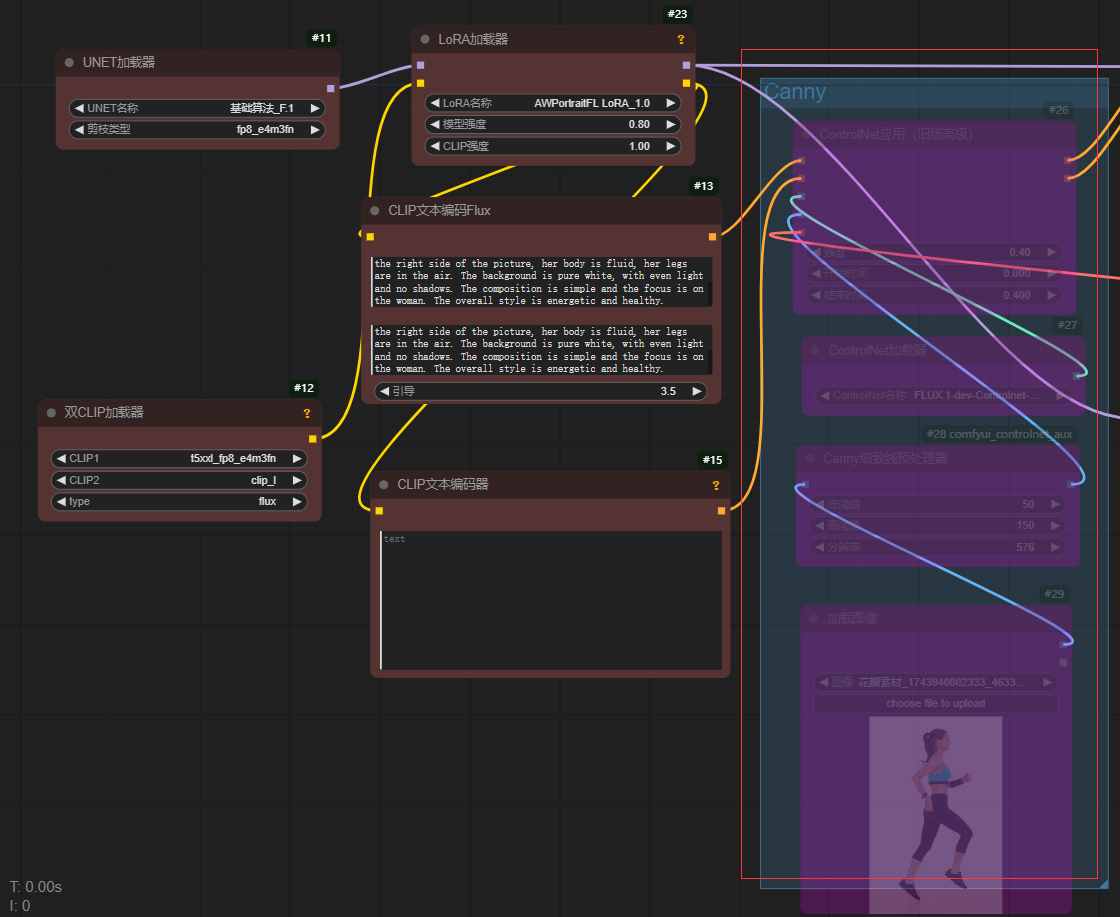Click LoRA加载器 yellow clip output socket

[x=686, y=84]
